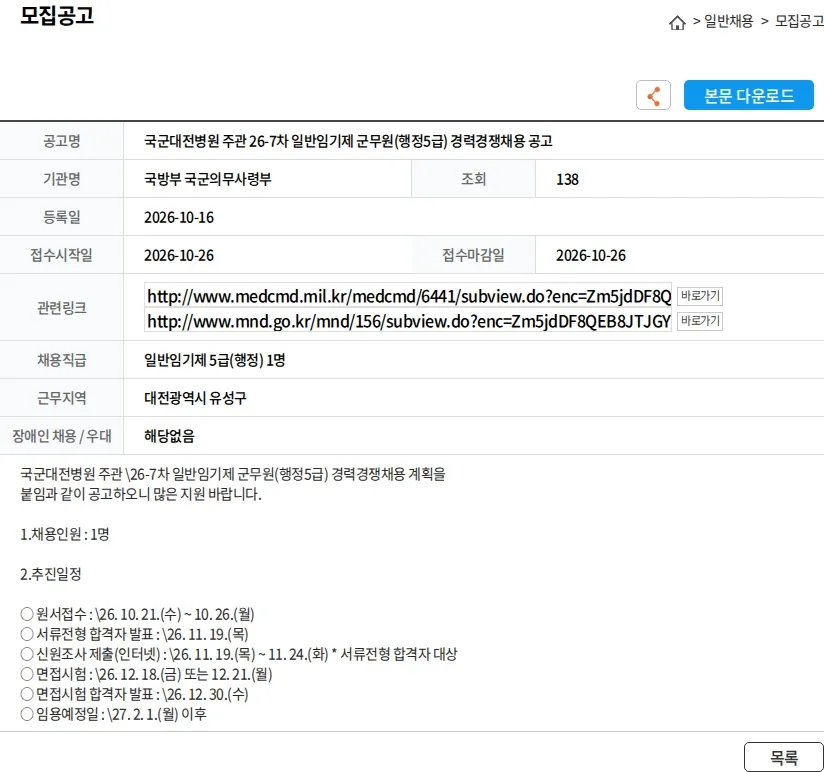
Task: Click the 채용직급 row label
Action: click(61, 360)
